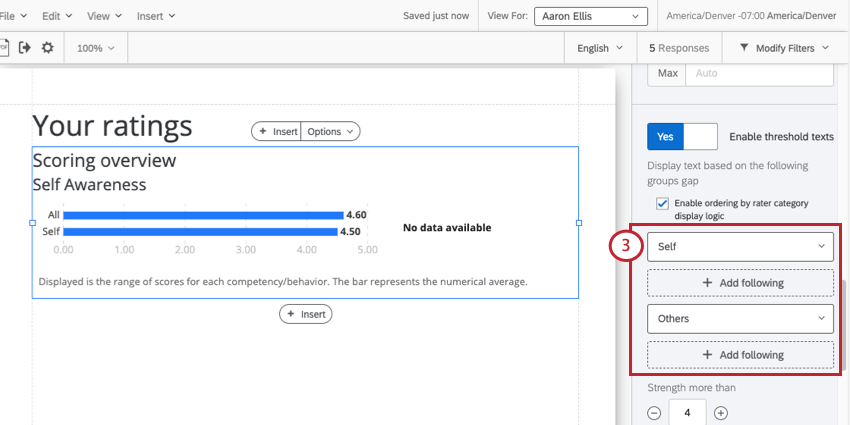Expand the View For Aaron Ellis dropdown
Image resolution: width=850 pixels, height=425 pixels.
coord(590,16)
